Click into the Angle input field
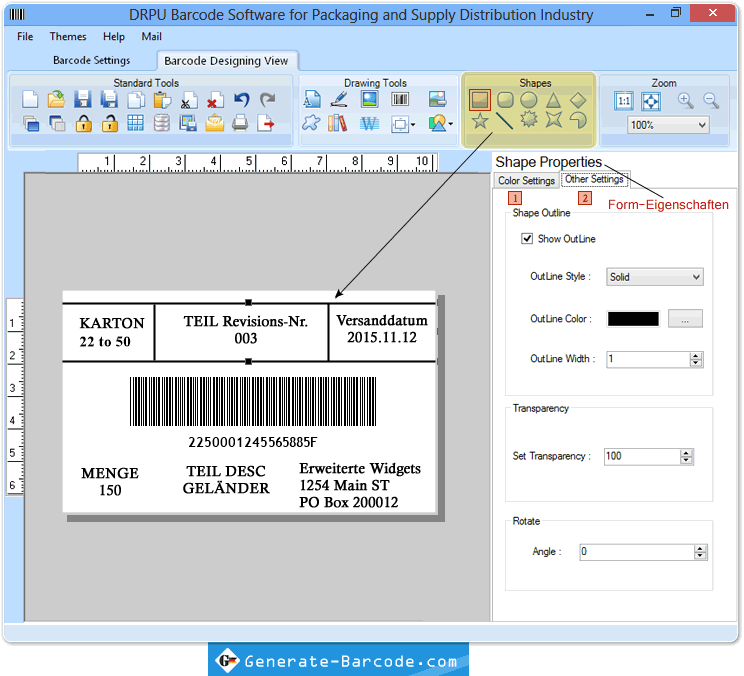Screen dimensions: 744x676 click(637, 552)
